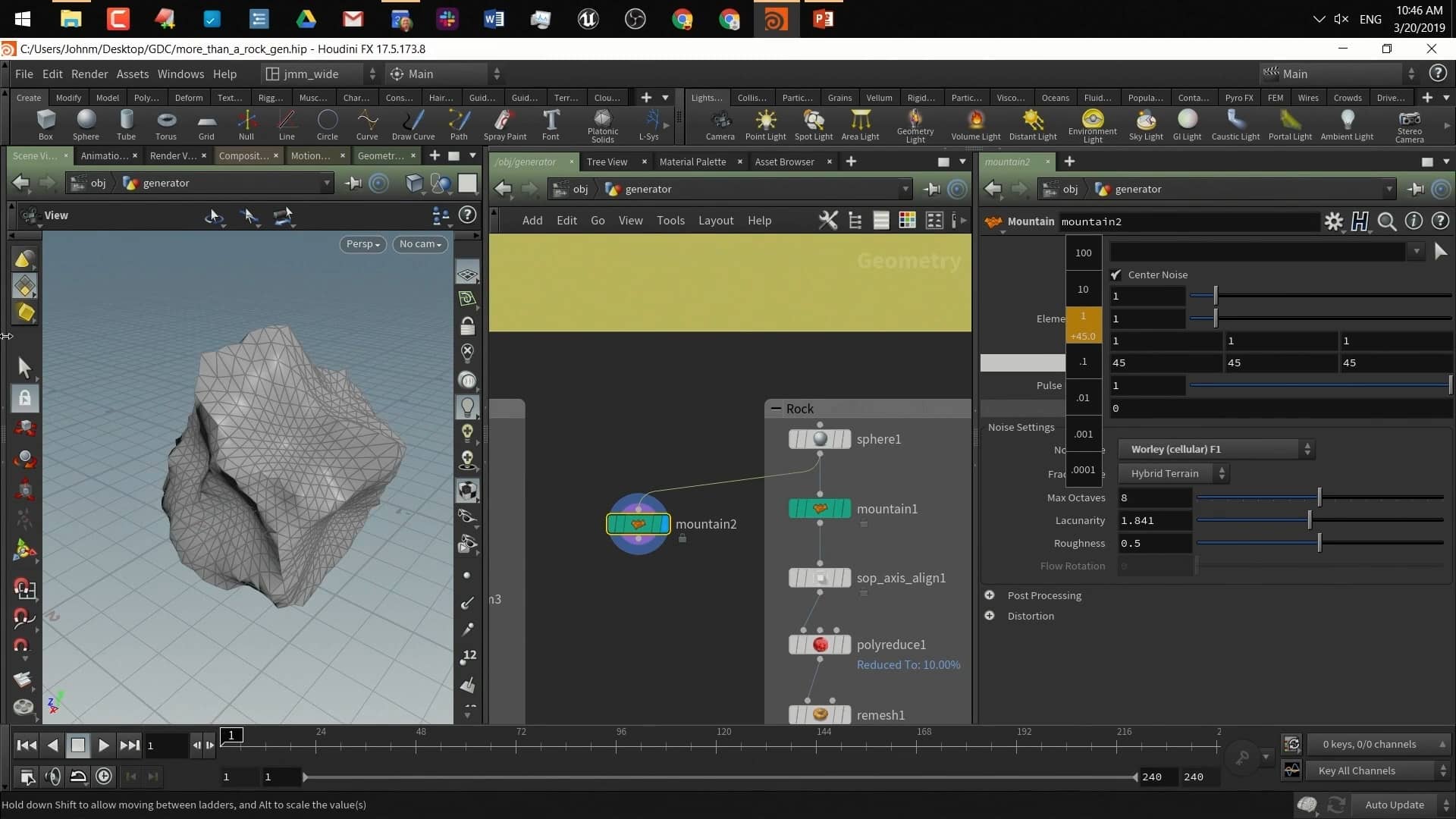
Task: Pin the mountain2 parameter pane
Action: pos(1415,189)
